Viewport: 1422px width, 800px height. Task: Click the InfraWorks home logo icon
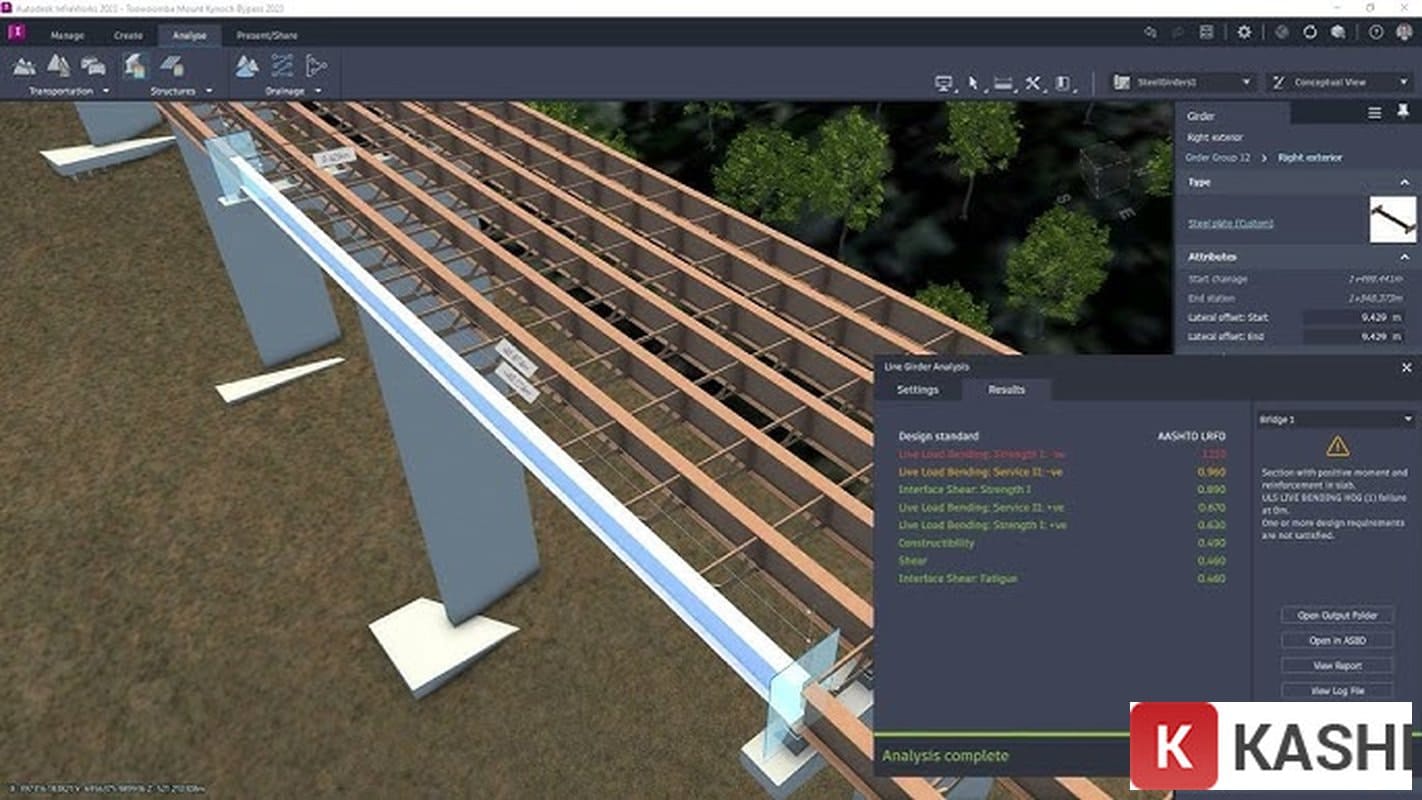(16, 33)
